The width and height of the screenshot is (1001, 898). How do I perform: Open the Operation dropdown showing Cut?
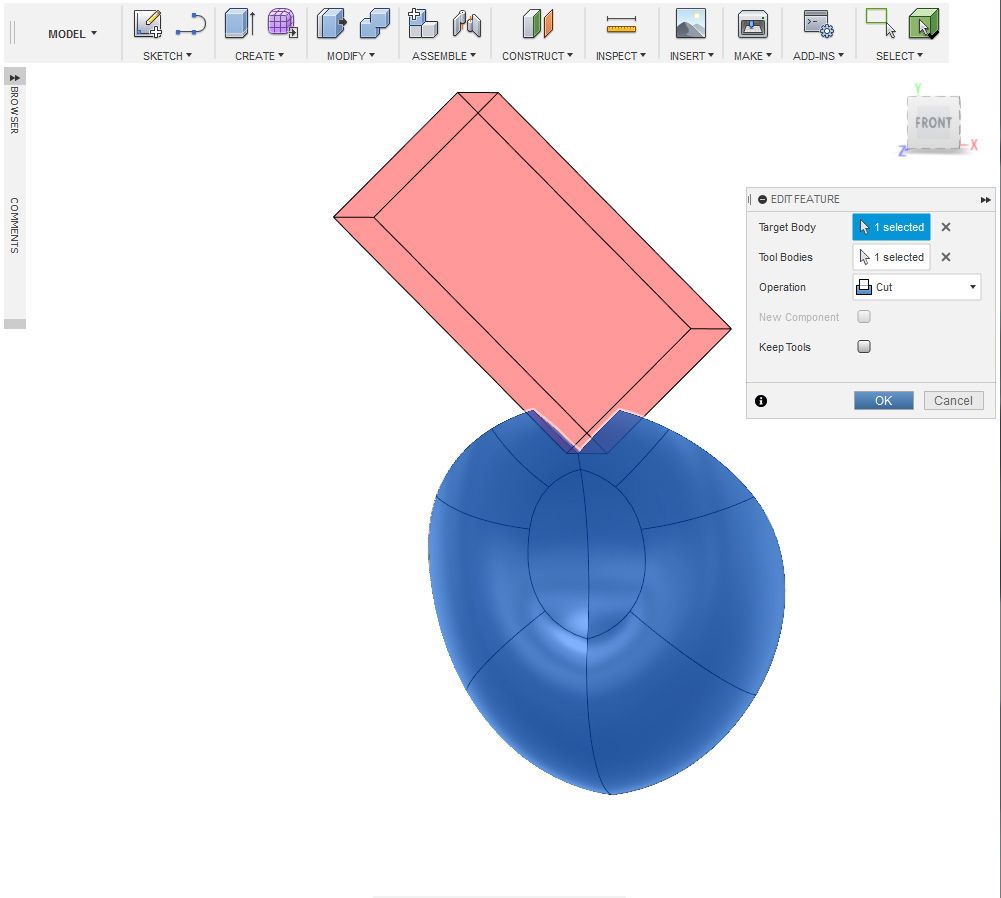click(916, 287)
